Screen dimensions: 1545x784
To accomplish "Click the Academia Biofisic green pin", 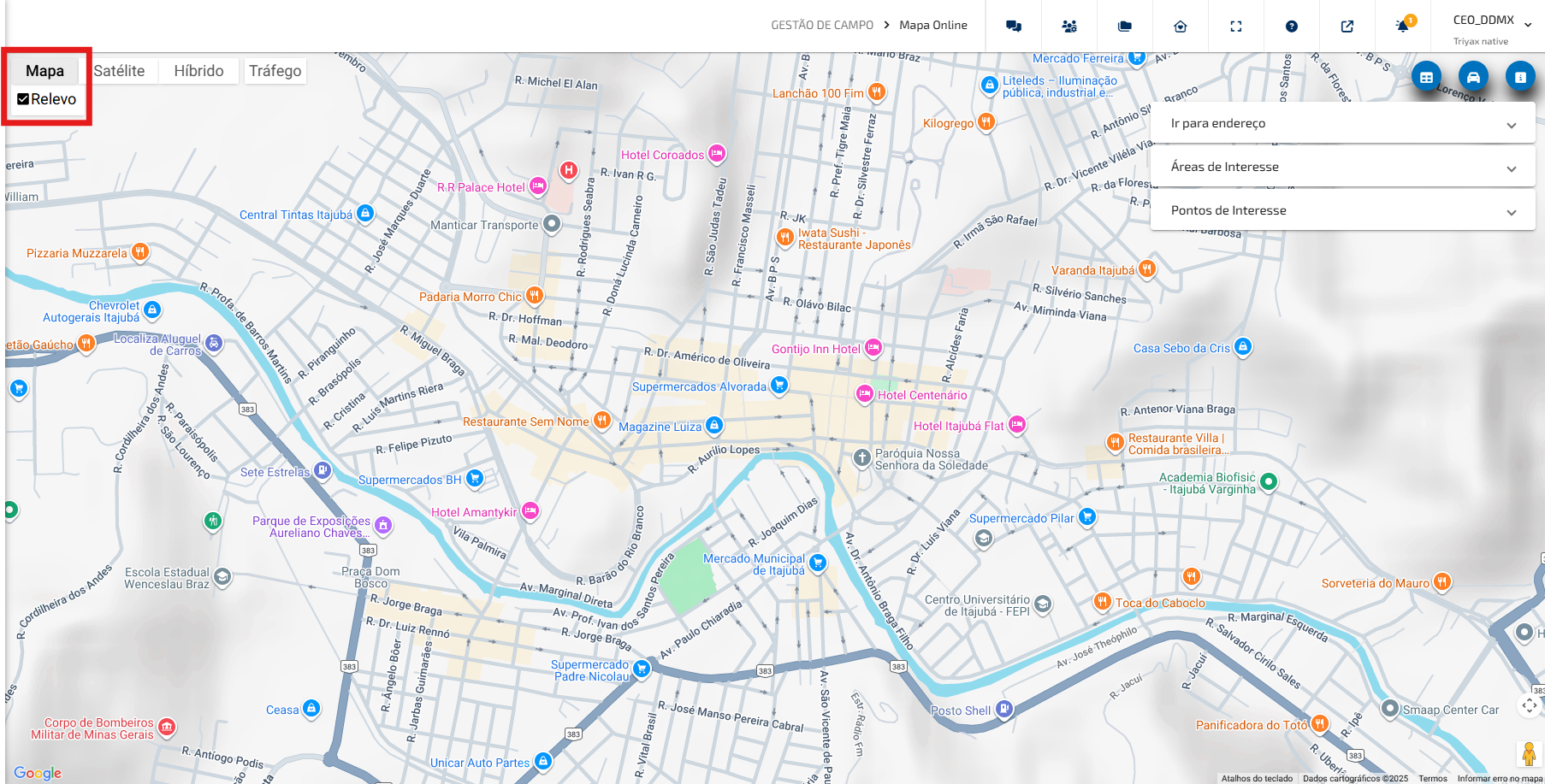I will [x=1269, y=481].
